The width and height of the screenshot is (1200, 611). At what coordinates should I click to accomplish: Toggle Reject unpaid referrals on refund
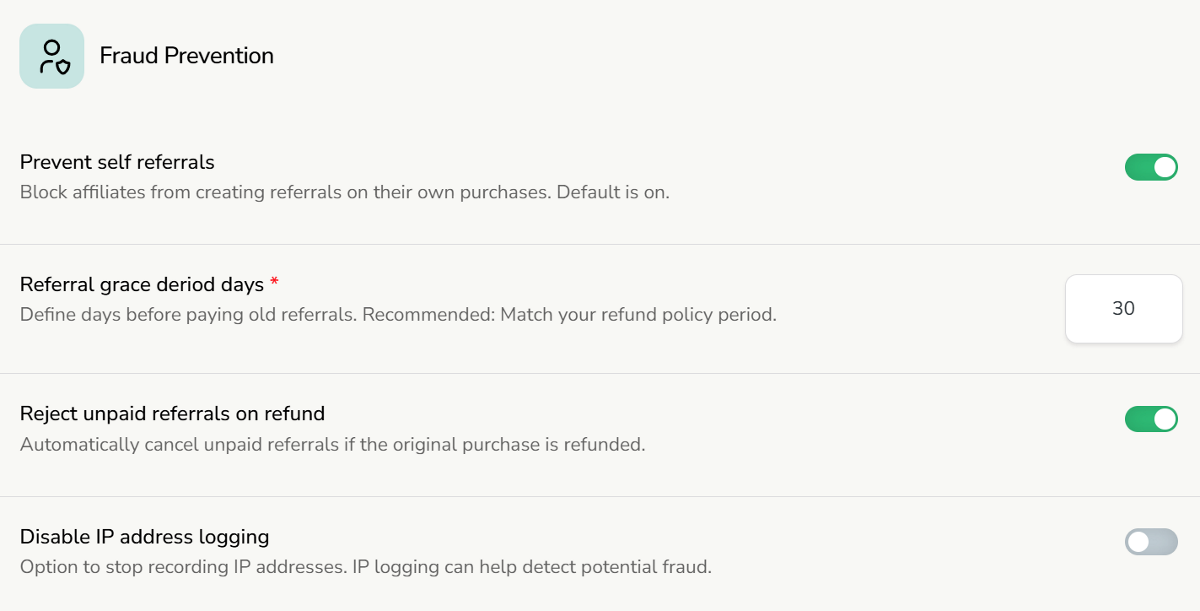1151,419
